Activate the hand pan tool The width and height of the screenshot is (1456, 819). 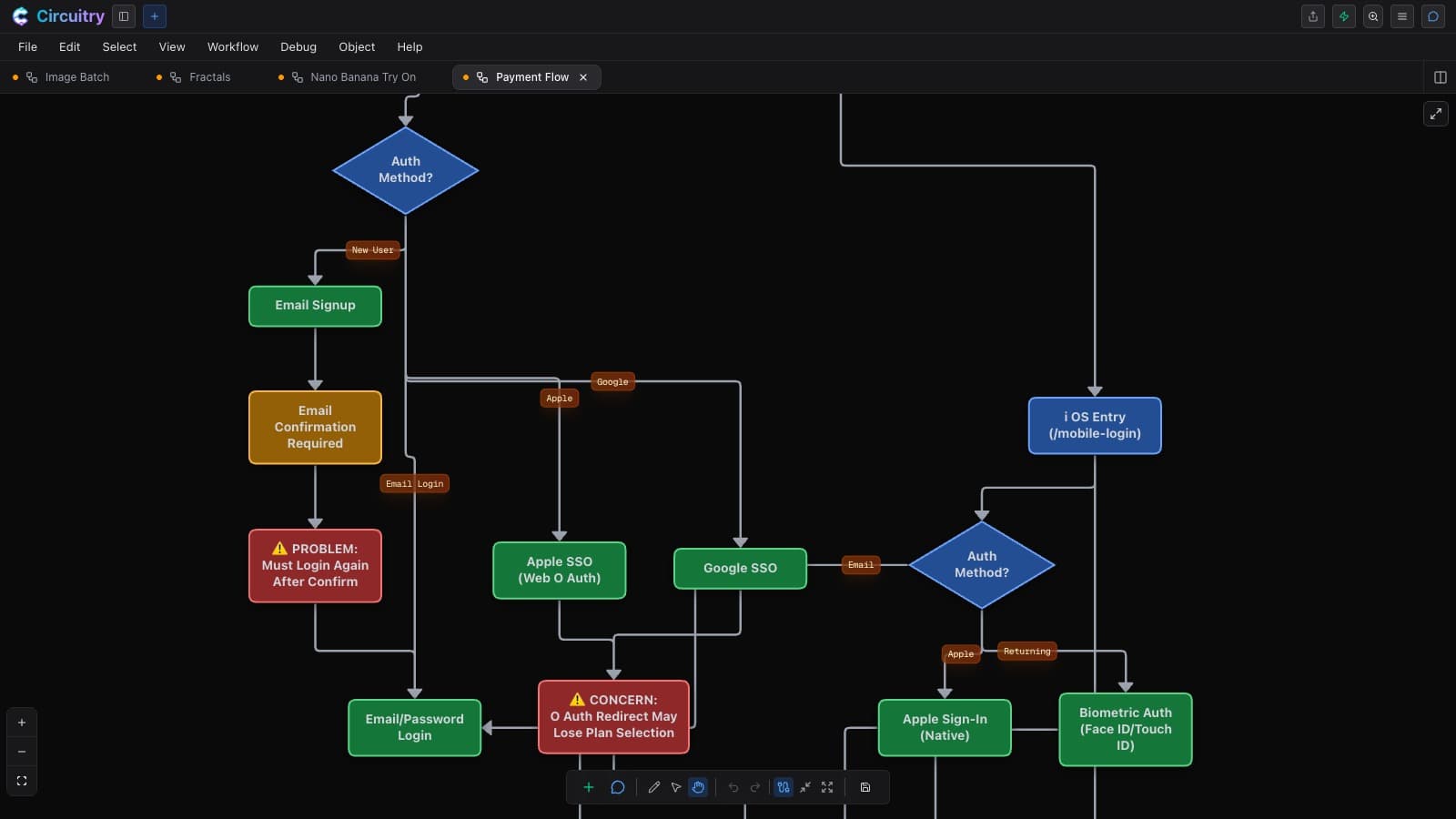coord(698,787)
